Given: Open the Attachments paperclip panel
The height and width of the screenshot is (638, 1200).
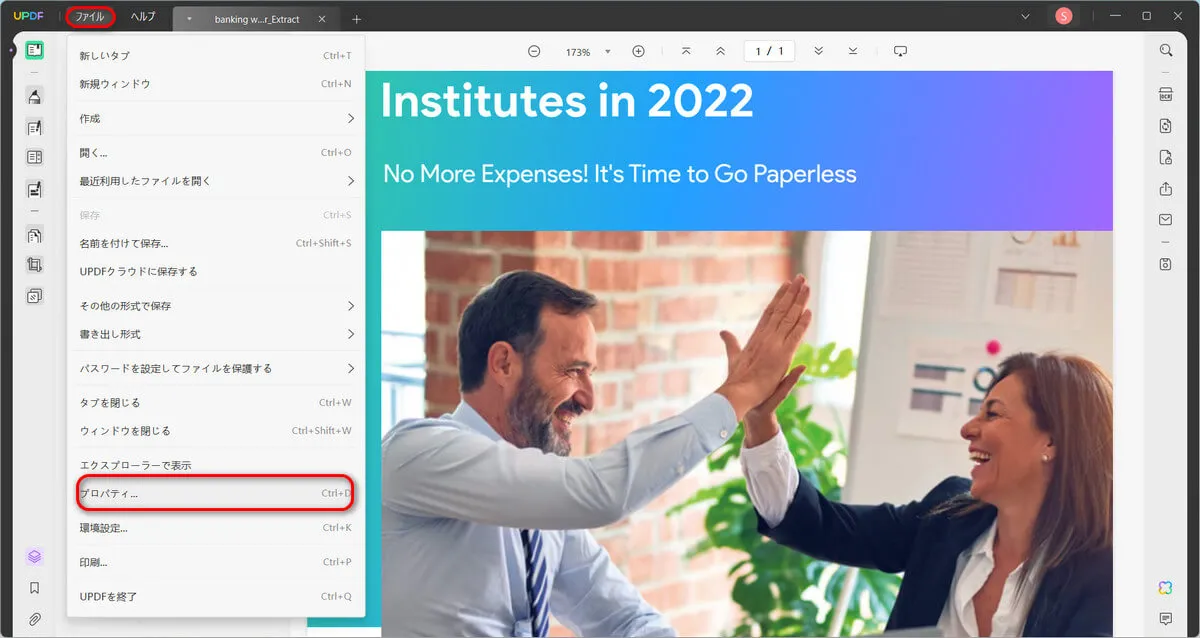Looking at the screenshot, I should 35,619.
